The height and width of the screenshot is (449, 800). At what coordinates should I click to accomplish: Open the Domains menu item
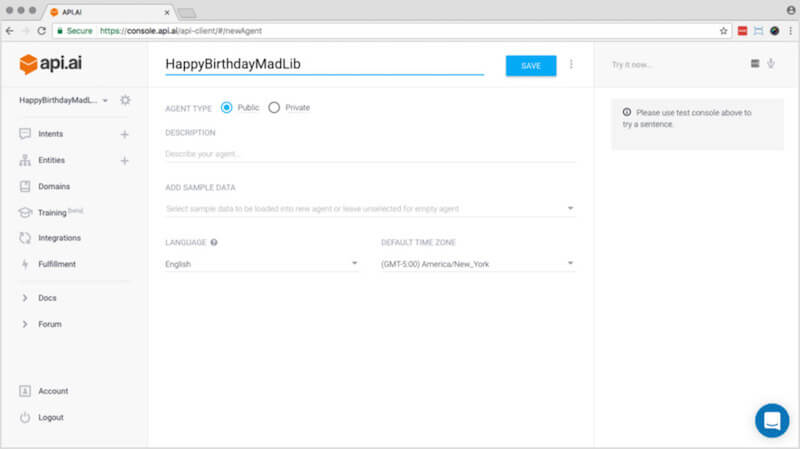pyautogui.click(x=54, y=186)
